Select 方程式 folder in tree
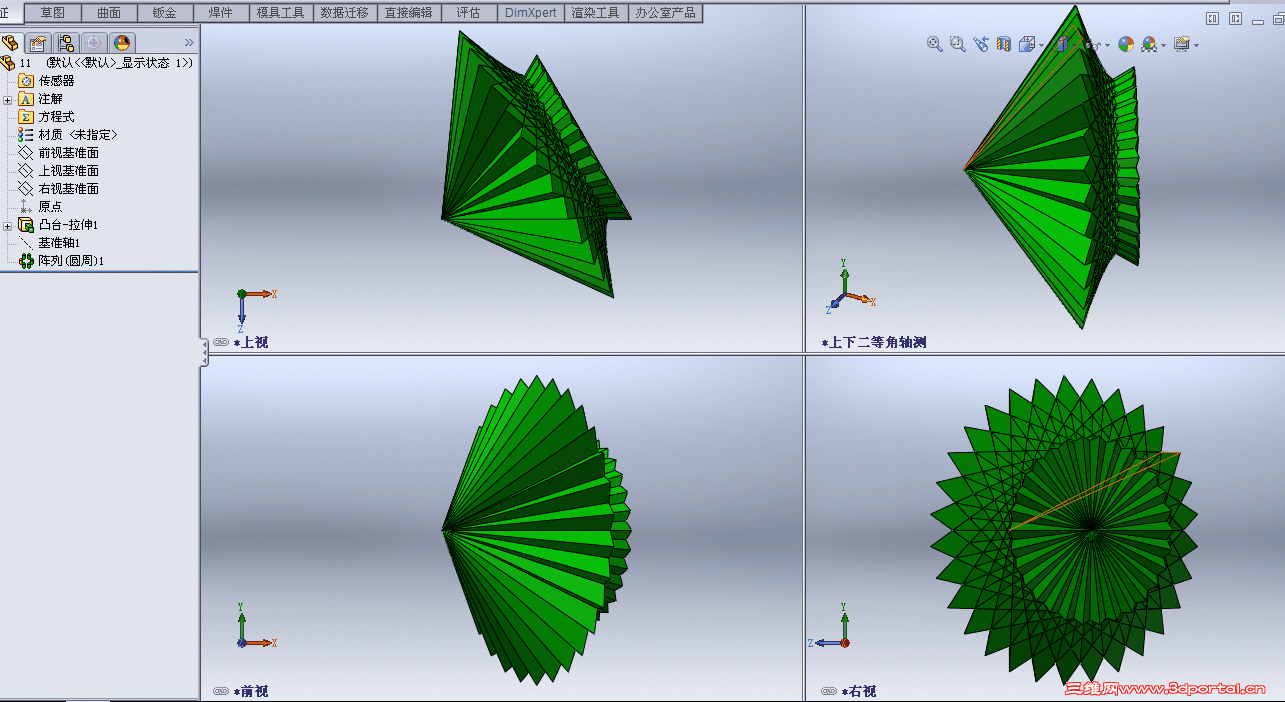This screenshot has width=1285, height=702. [47, 117]
